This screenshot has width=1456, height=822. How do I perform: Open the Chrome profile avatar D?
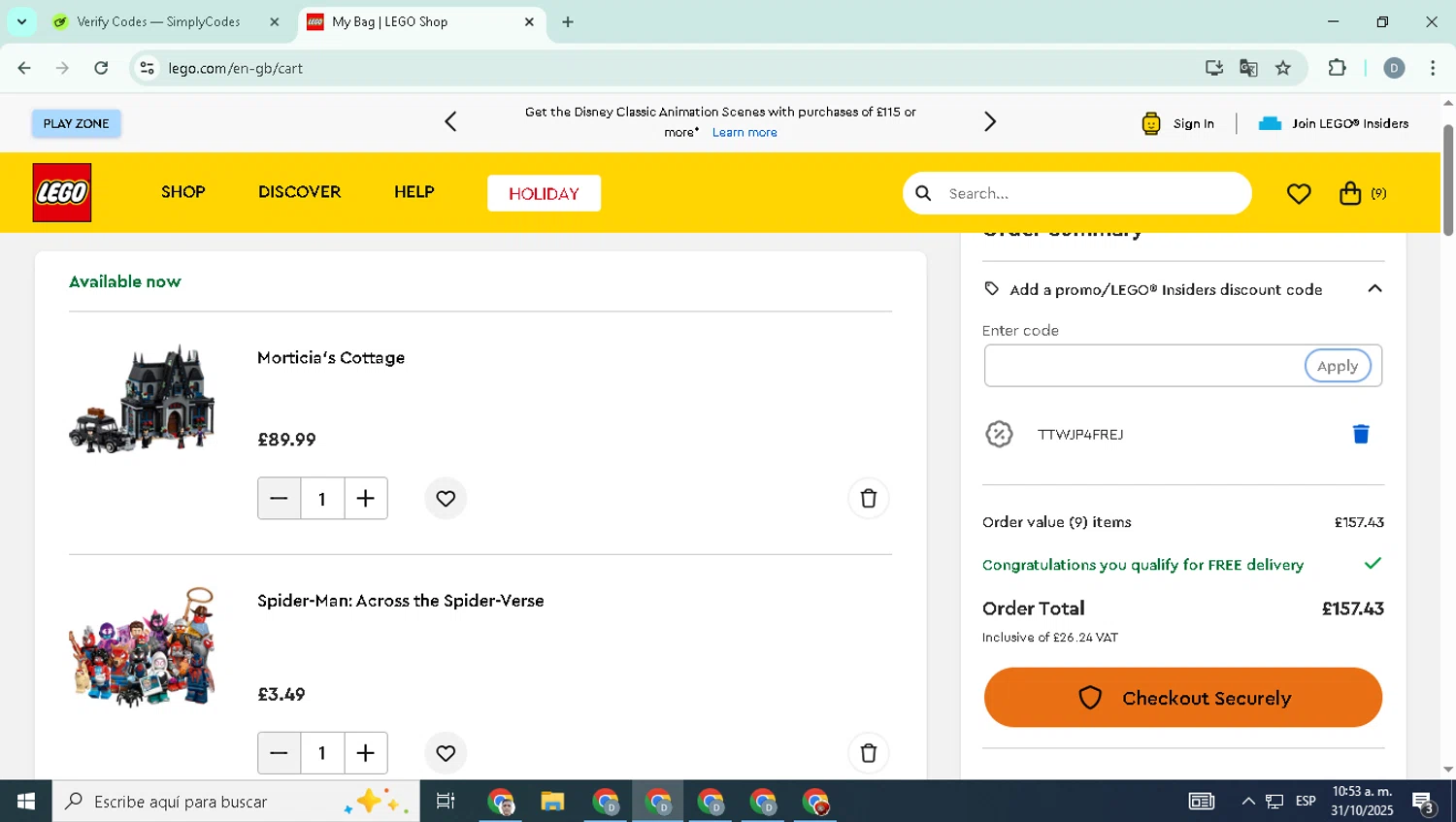click(1394, 68)
